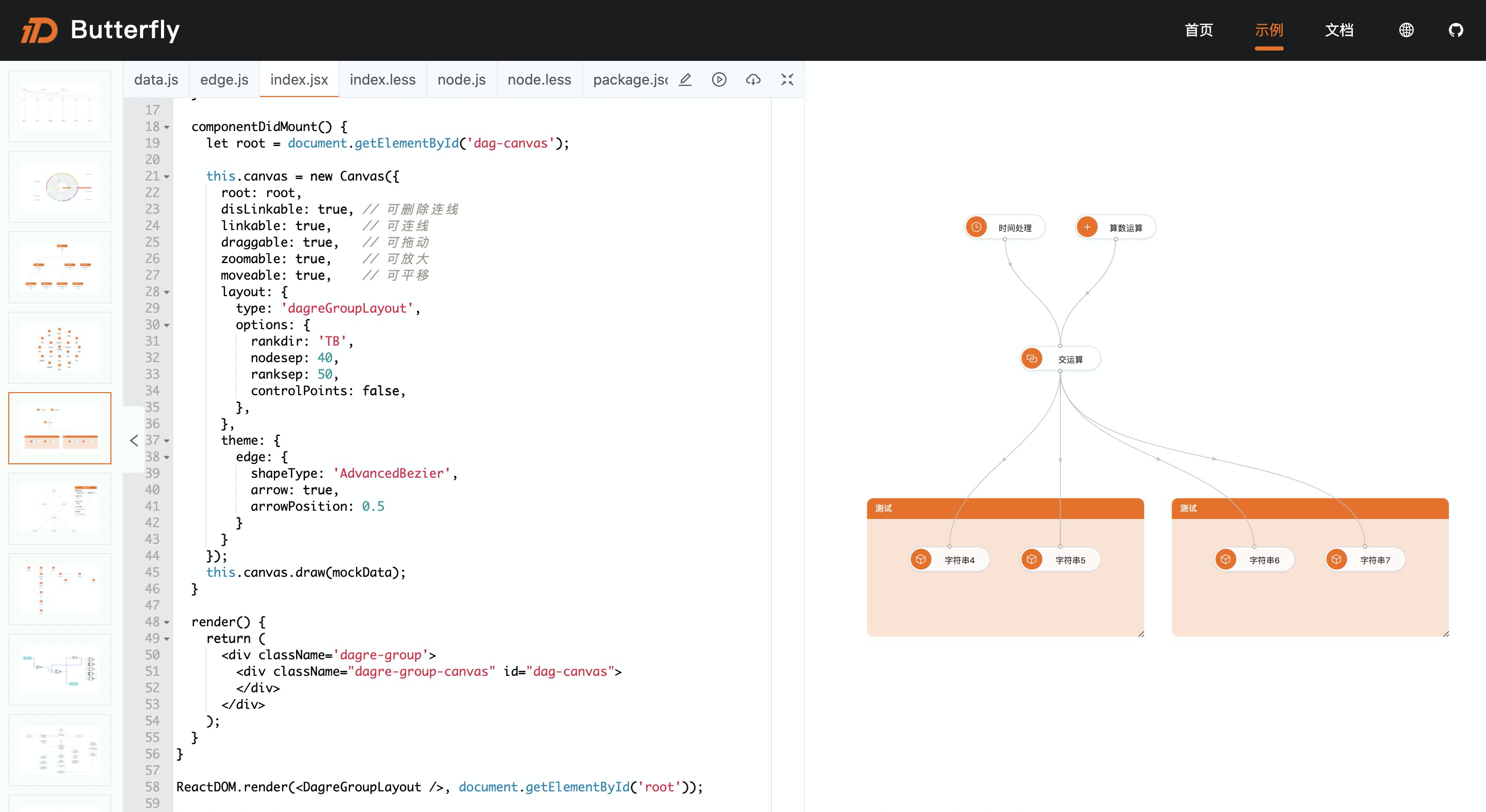The image size is (1486, 812).
Task: Click the cube icon on 字符串7 node
Action: (1336, 559)
